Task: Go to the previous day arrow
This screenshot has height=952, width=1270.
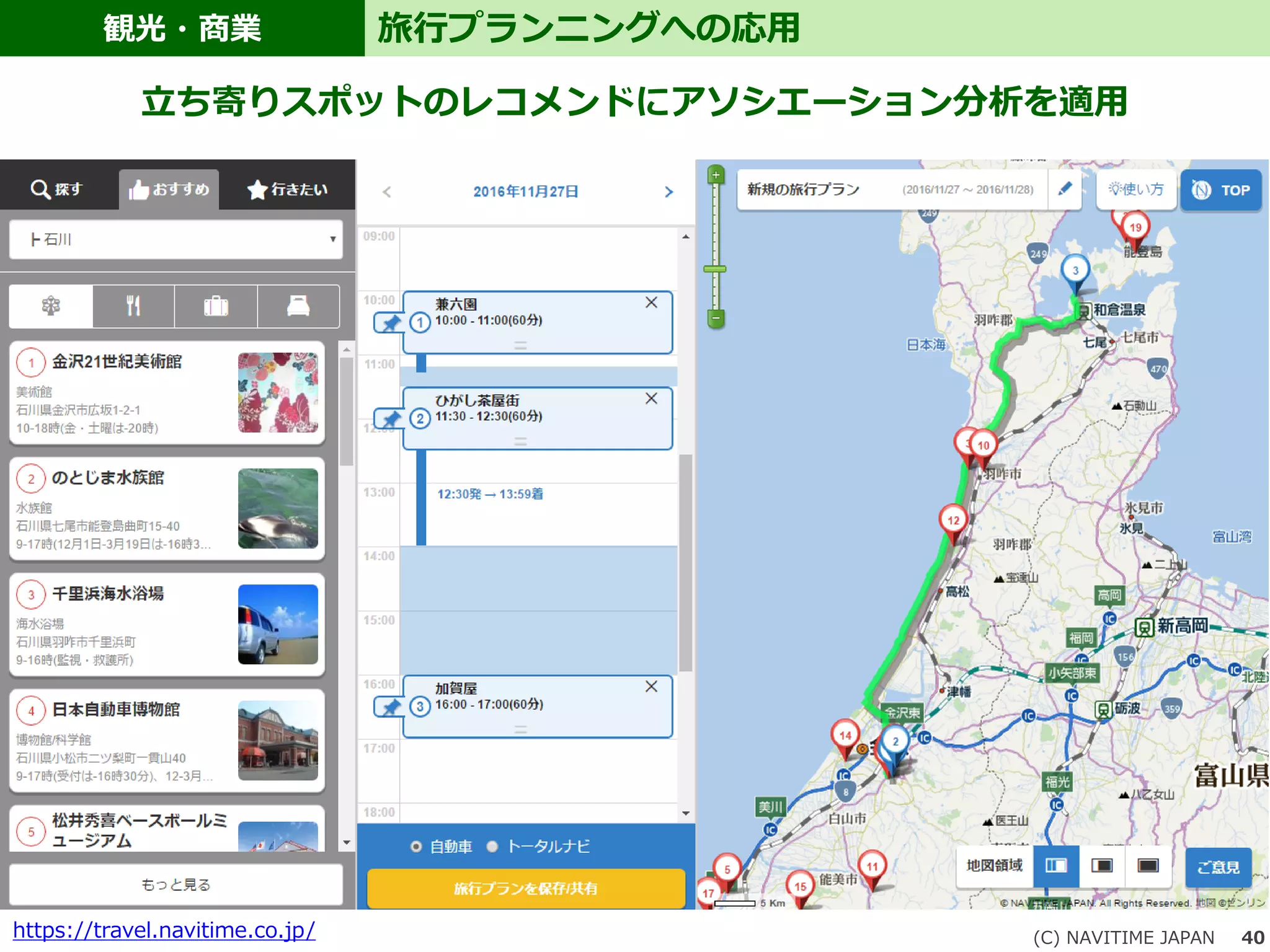Action: pos(387,192)
